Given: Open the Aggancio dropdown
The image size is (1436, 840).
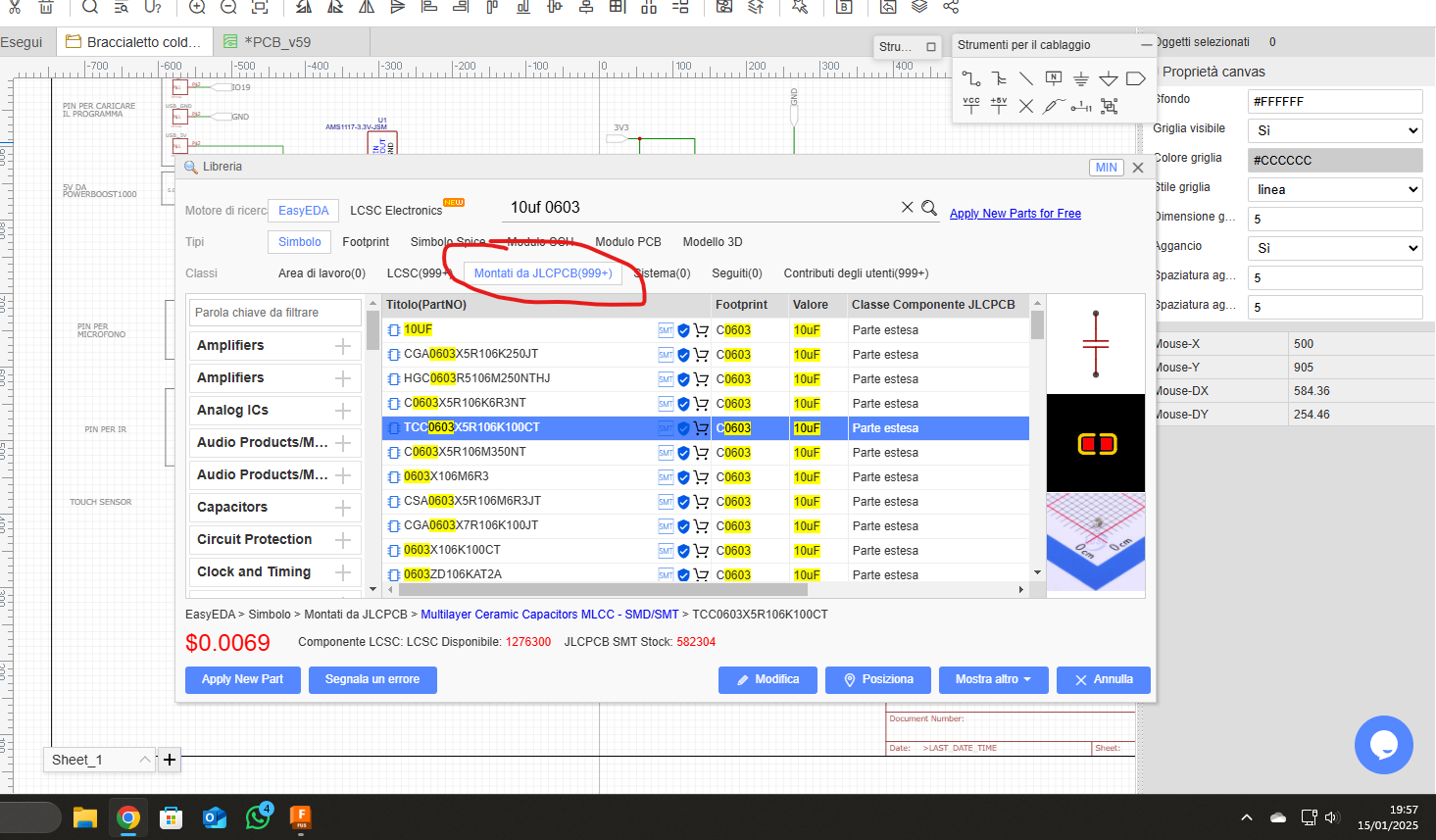Looking at the screenshot, I should [x=1335, y=248].
